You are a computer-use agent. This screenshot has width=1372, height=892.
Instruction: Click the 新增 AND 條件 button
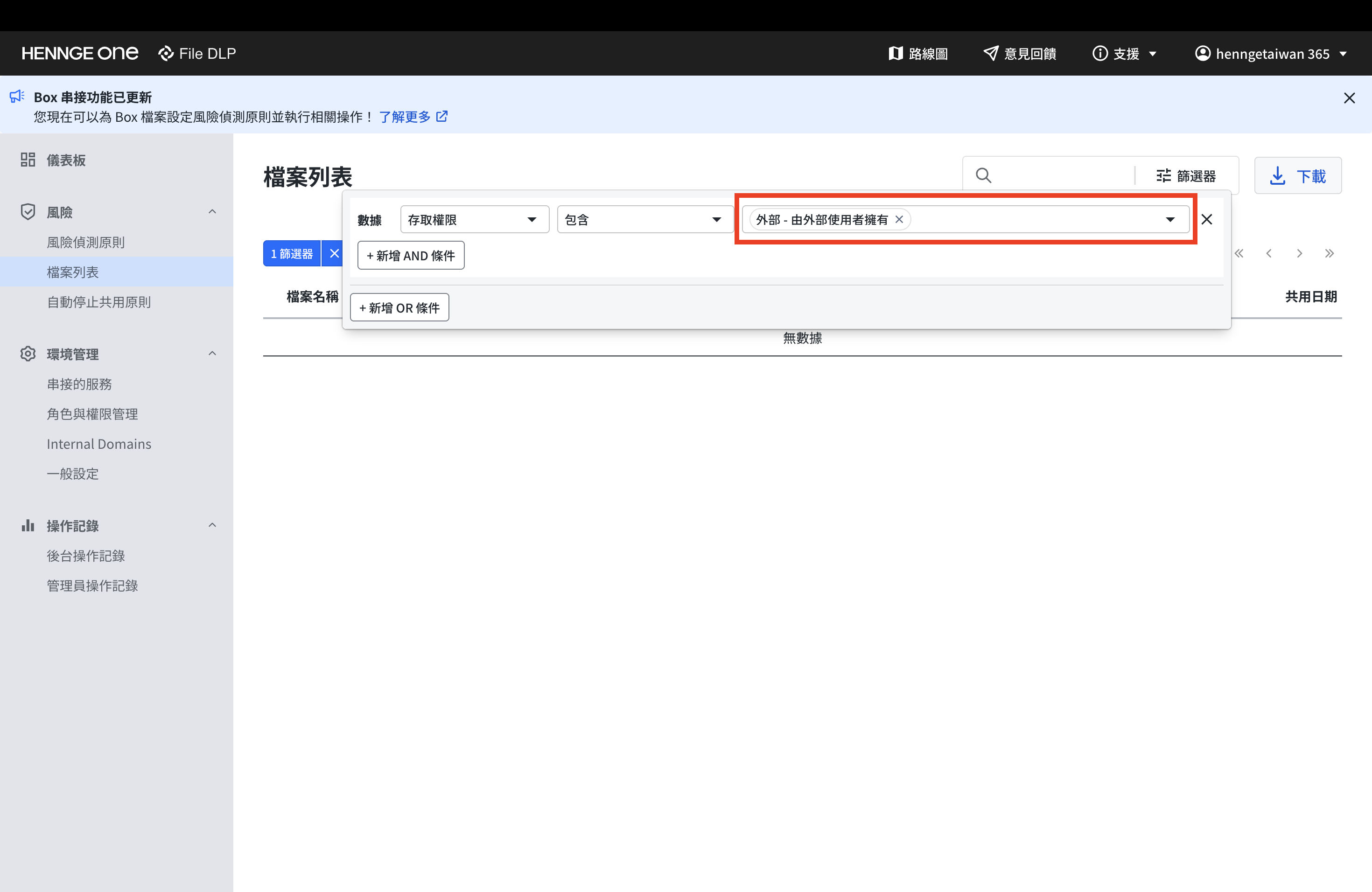(x=411, y=255)
